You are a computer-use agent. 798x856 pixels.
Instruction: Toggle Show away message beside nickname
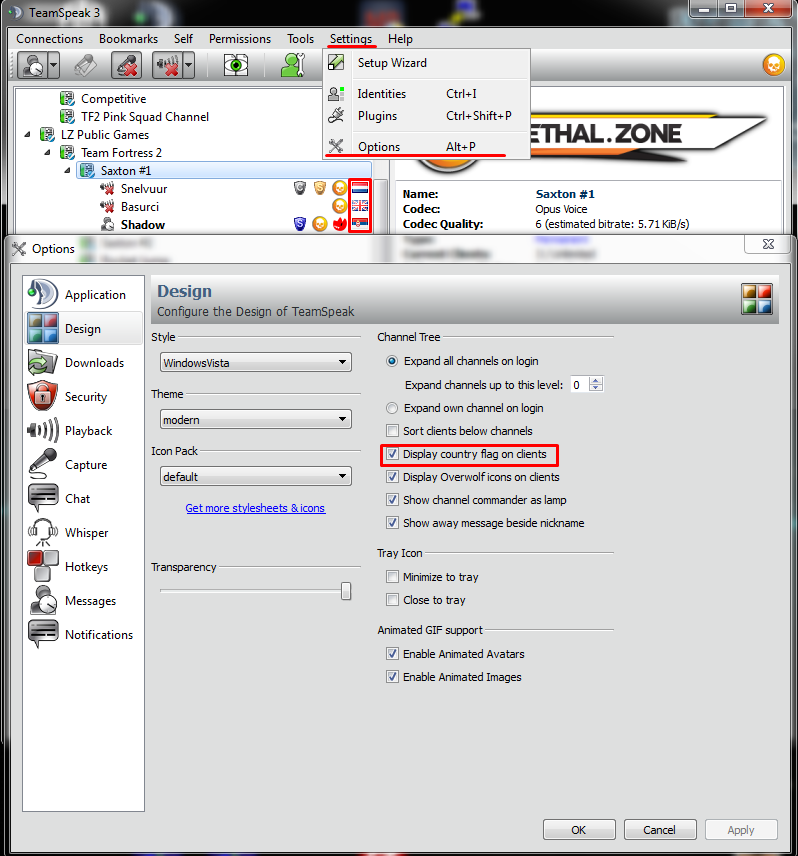click(392, 522)
